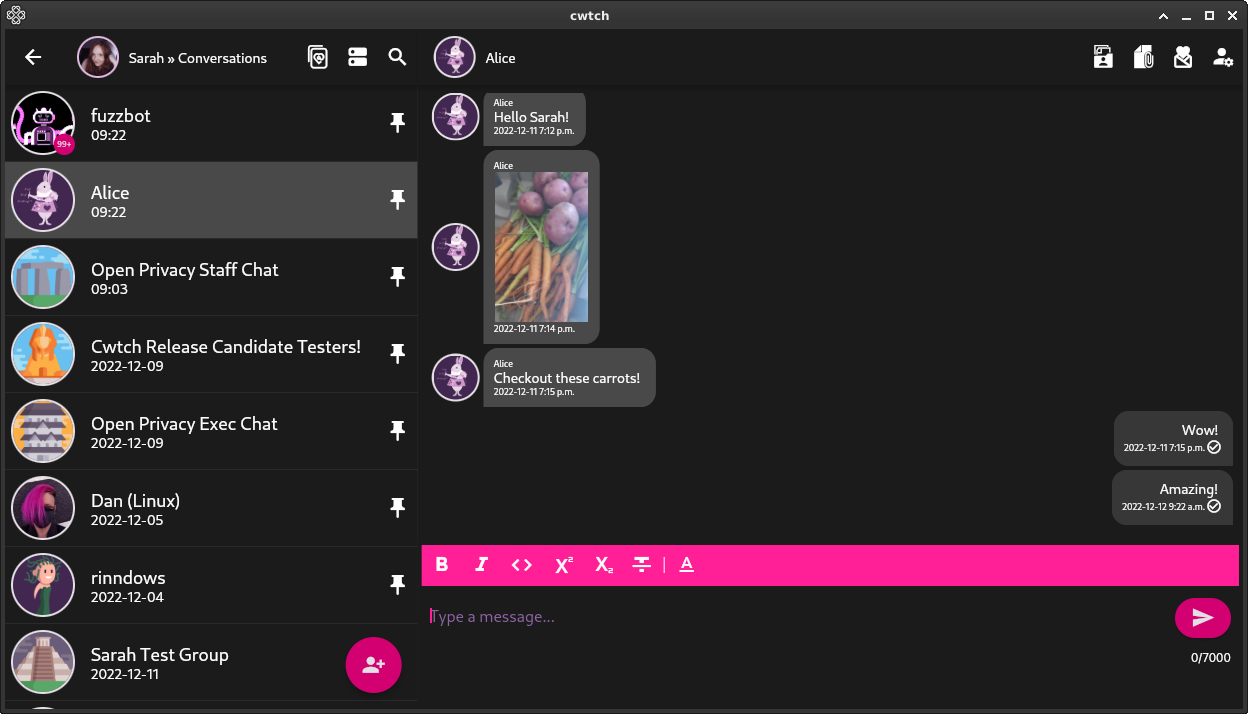The width and height of the screenshot is (1248, 714).
Task: Toggle italic formatting
Action: click(481, 565)
